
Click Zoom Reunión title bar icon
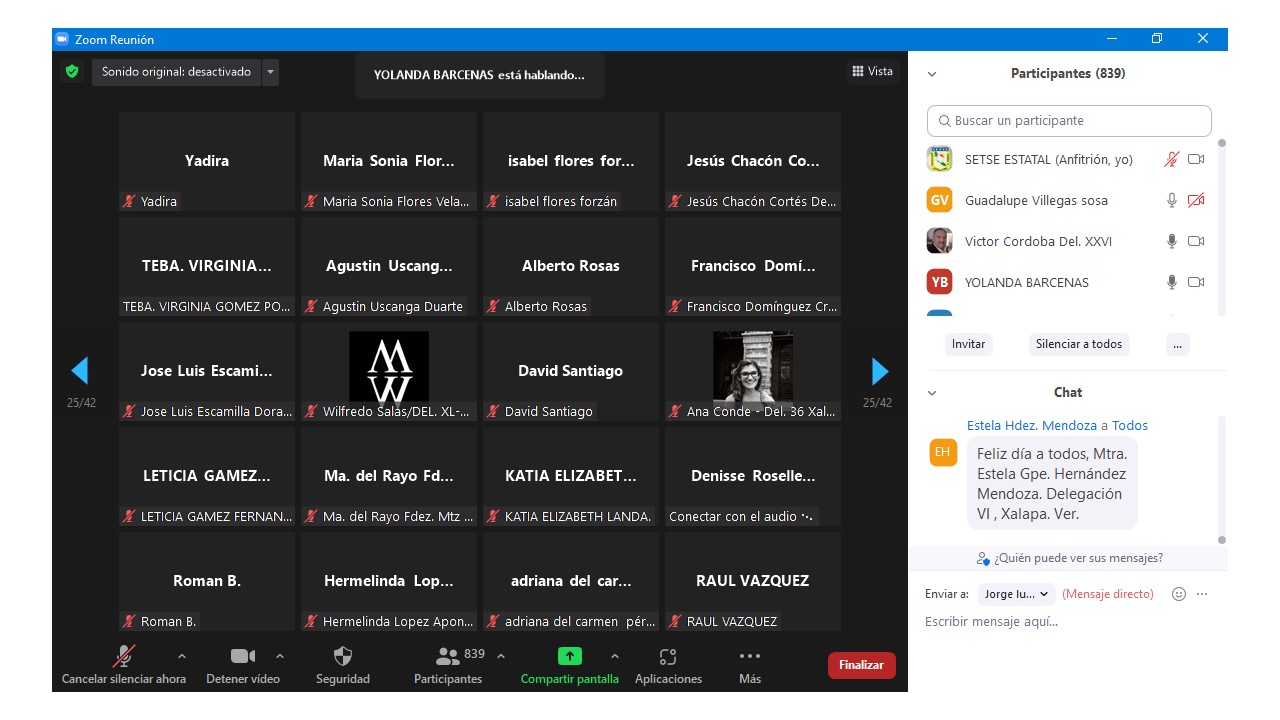click(x=62, y=39)
